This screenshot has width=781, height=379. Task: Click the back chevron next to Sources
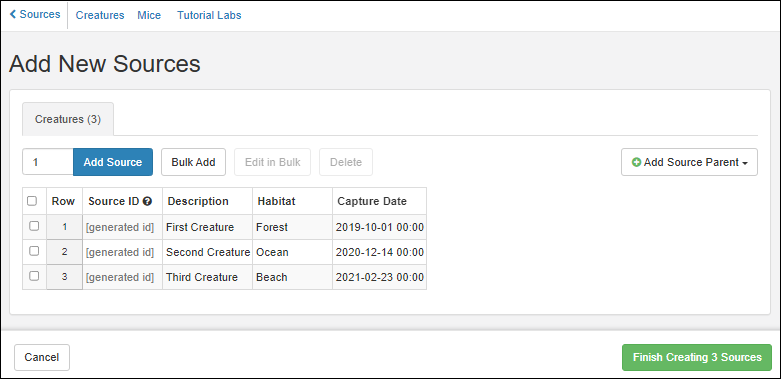tap(13, 14)
